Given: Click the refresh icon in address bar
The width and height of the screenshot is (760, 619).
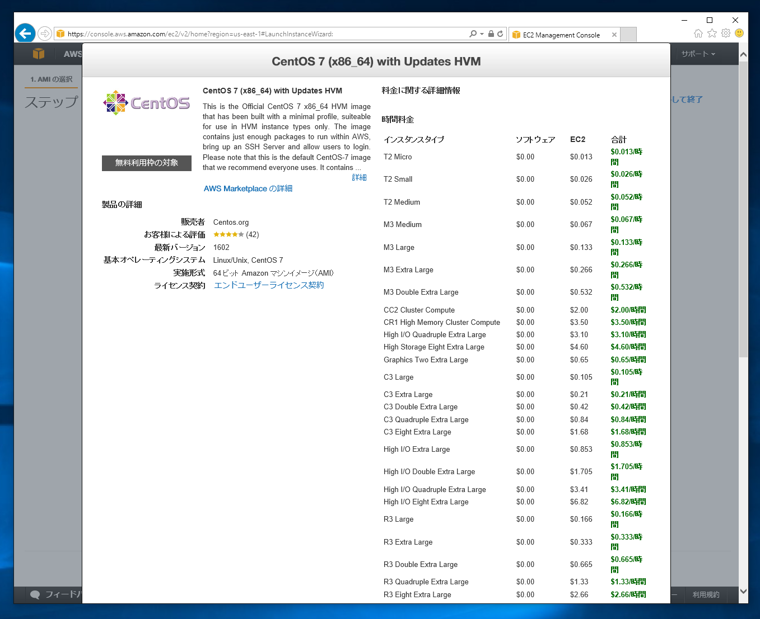Looking at the screenshot, I should tap(500, 33).
